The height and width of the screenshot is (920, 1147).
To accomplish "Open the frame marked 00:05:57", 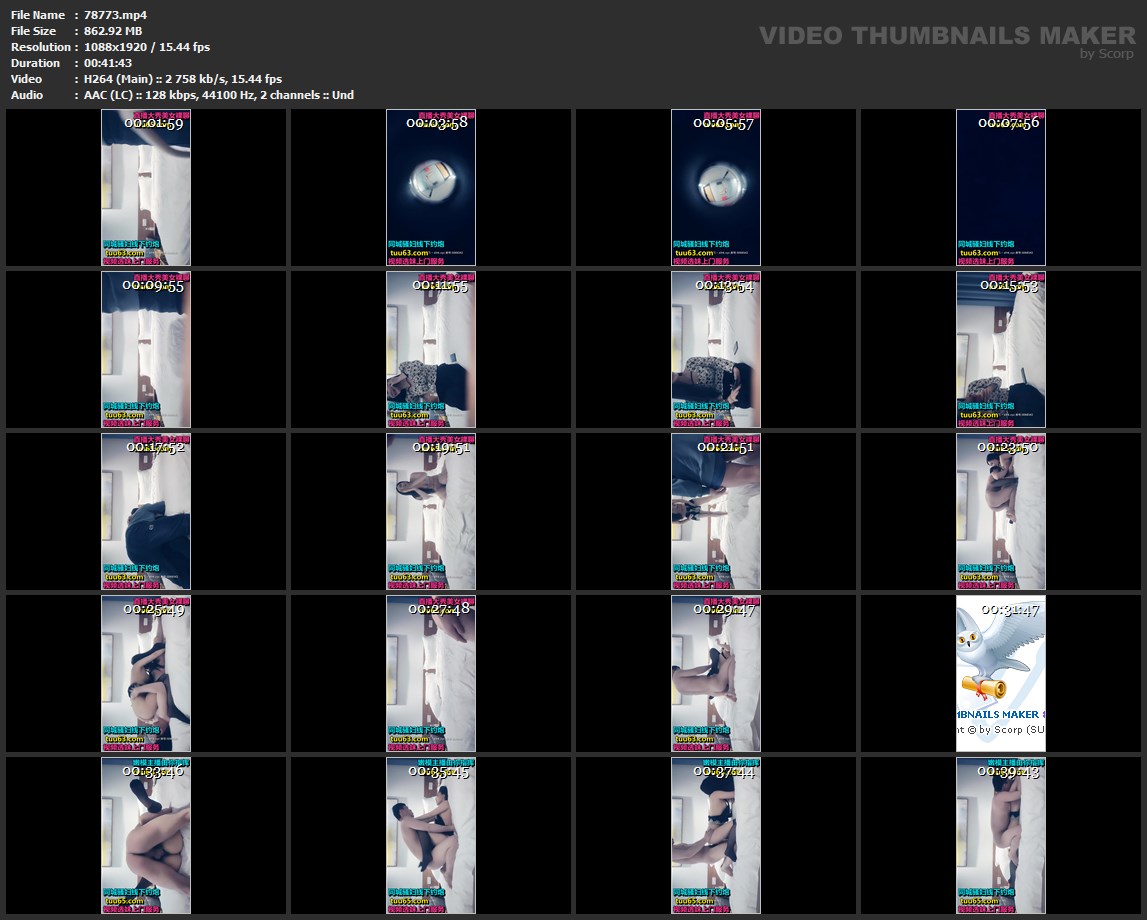I will point(716,188).
